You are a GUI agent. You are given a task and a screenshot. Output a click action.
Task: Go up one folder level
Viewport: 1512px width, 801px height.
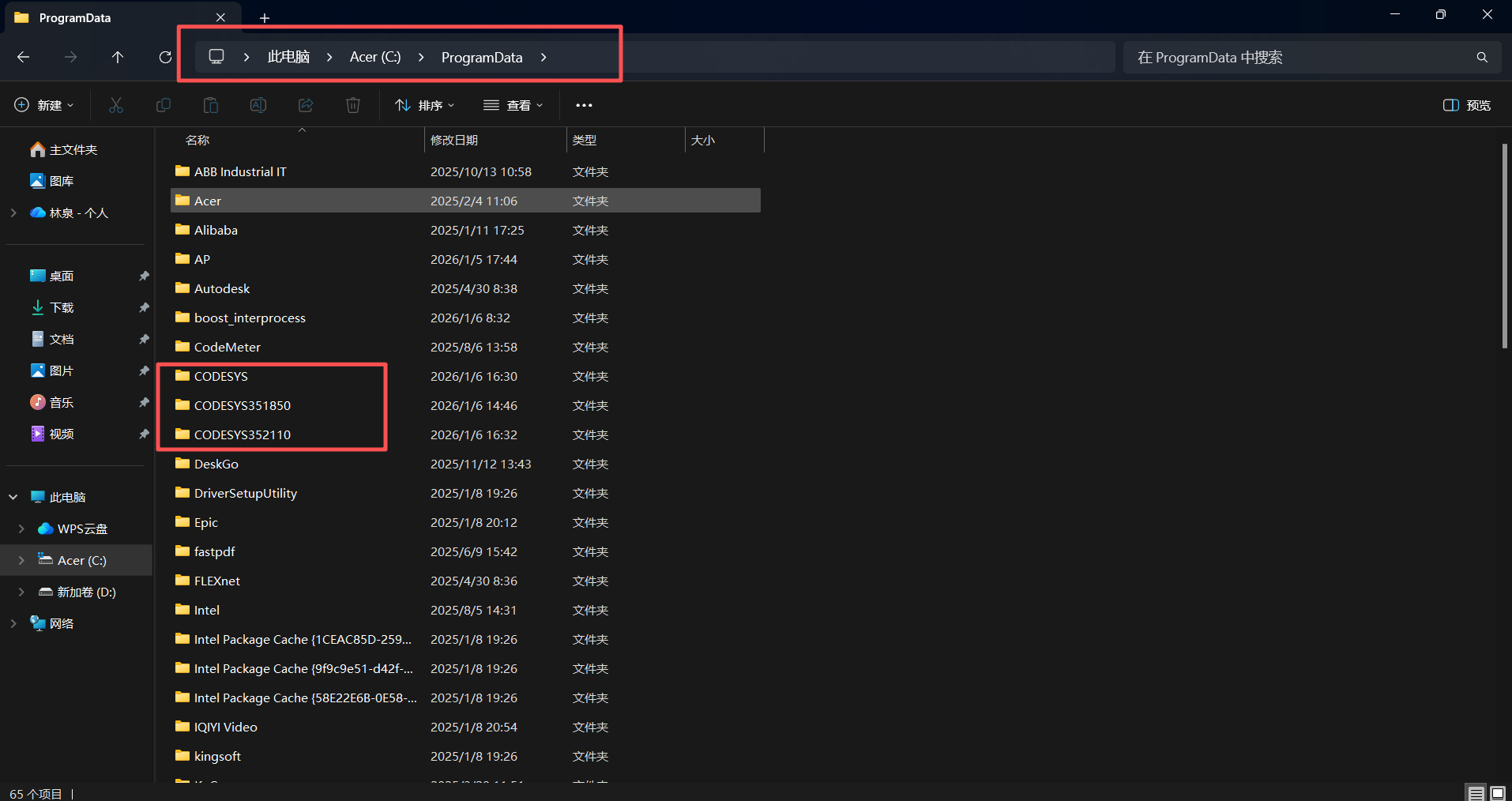[x=118, y=57]
